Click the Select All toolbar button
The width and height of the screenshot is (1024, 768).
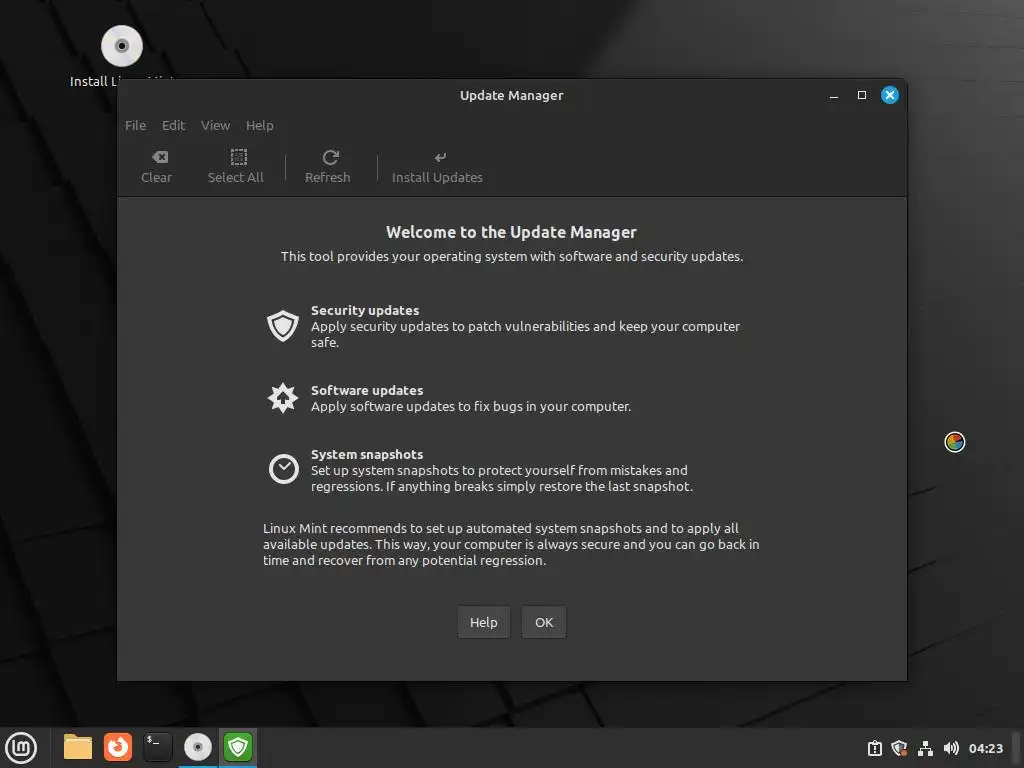235,167
